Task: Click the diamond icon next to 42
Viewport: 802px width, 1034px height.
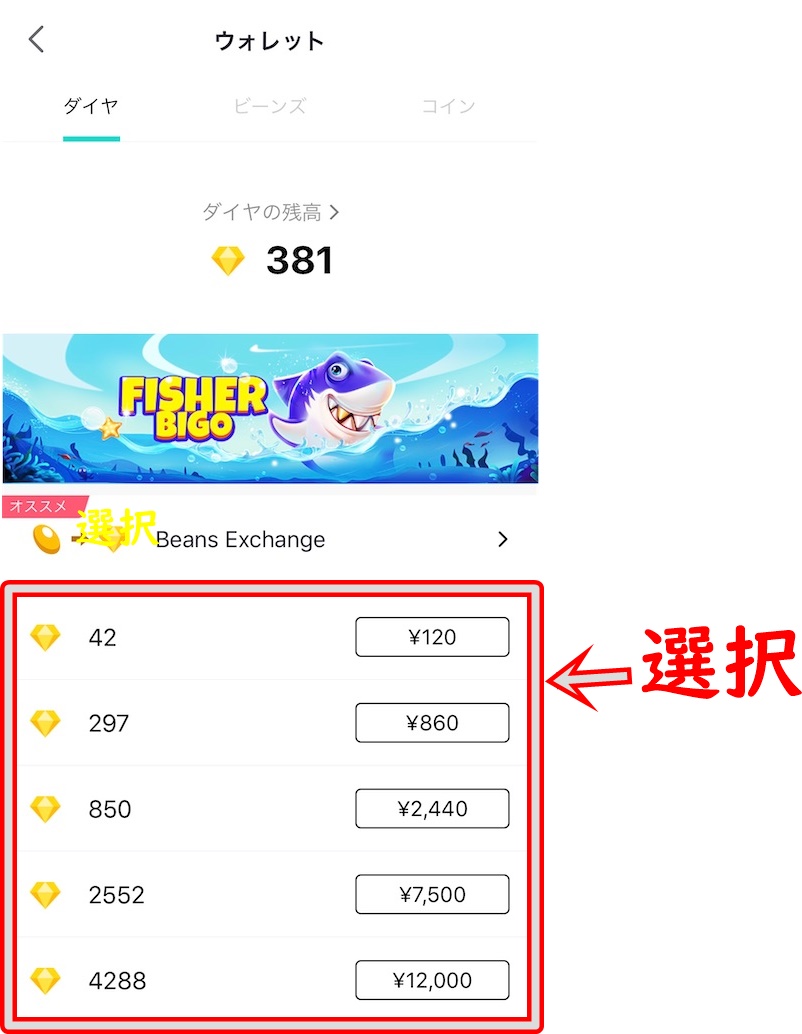Action: pyautogui.click(x=46, y=637)
